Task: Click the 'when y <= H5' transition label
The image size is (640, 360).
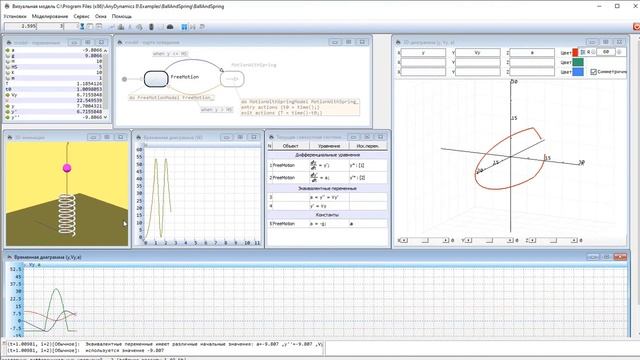Action: [171, 54]
